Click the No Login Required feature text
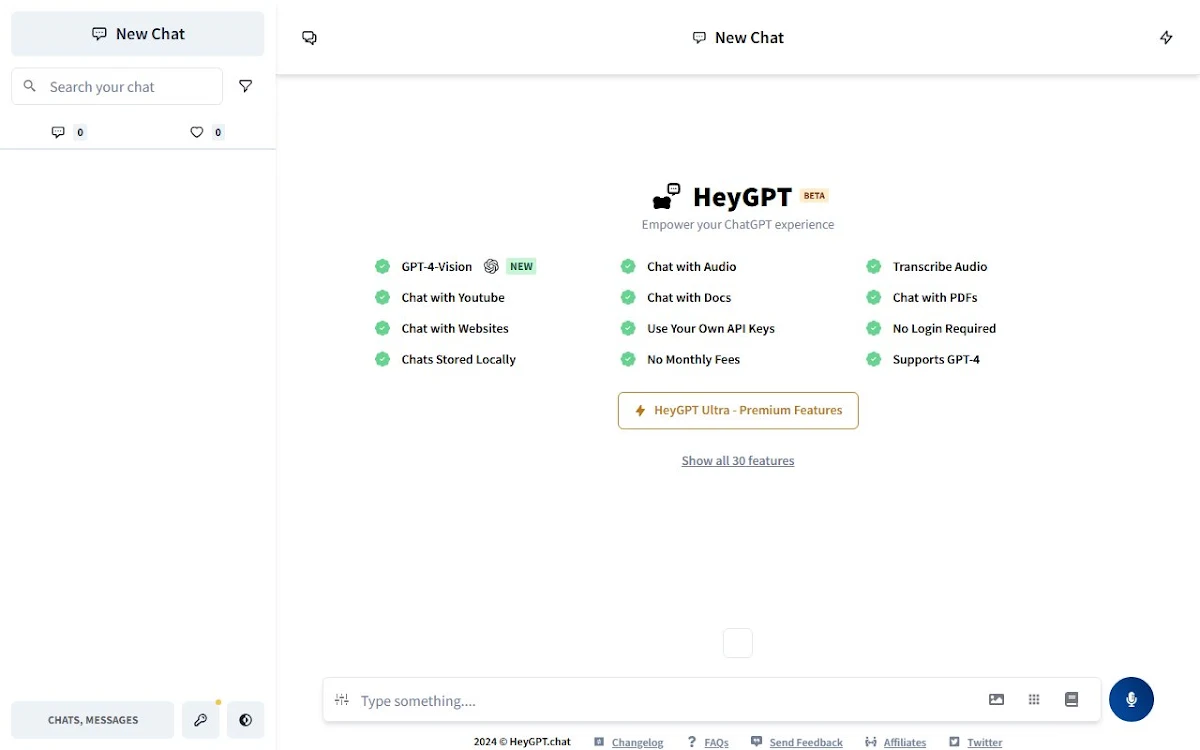This screenshot has width=1200, height=750. coord(945,329)
